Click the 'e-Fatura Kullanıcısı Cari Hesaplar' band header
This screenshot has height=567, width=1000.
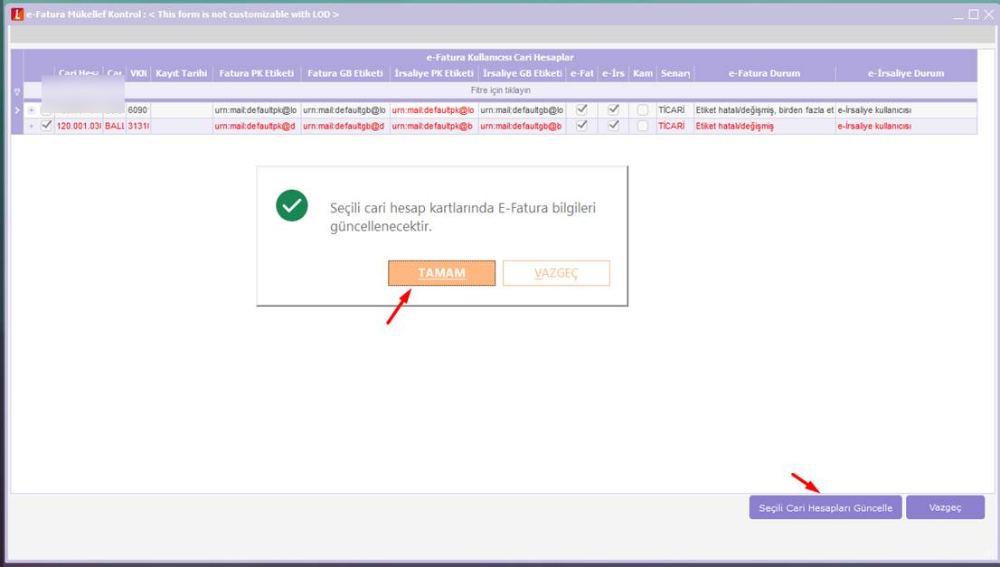[x=500, y=57]
